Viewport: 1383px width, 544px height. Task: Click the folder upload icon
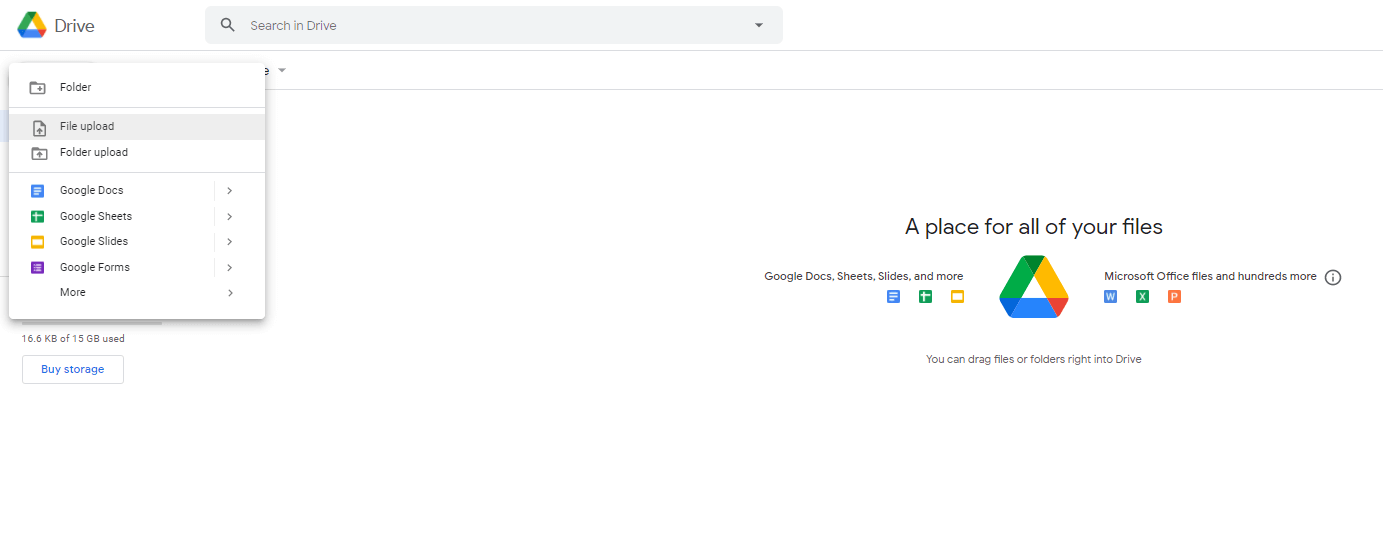tap(39, 153)
